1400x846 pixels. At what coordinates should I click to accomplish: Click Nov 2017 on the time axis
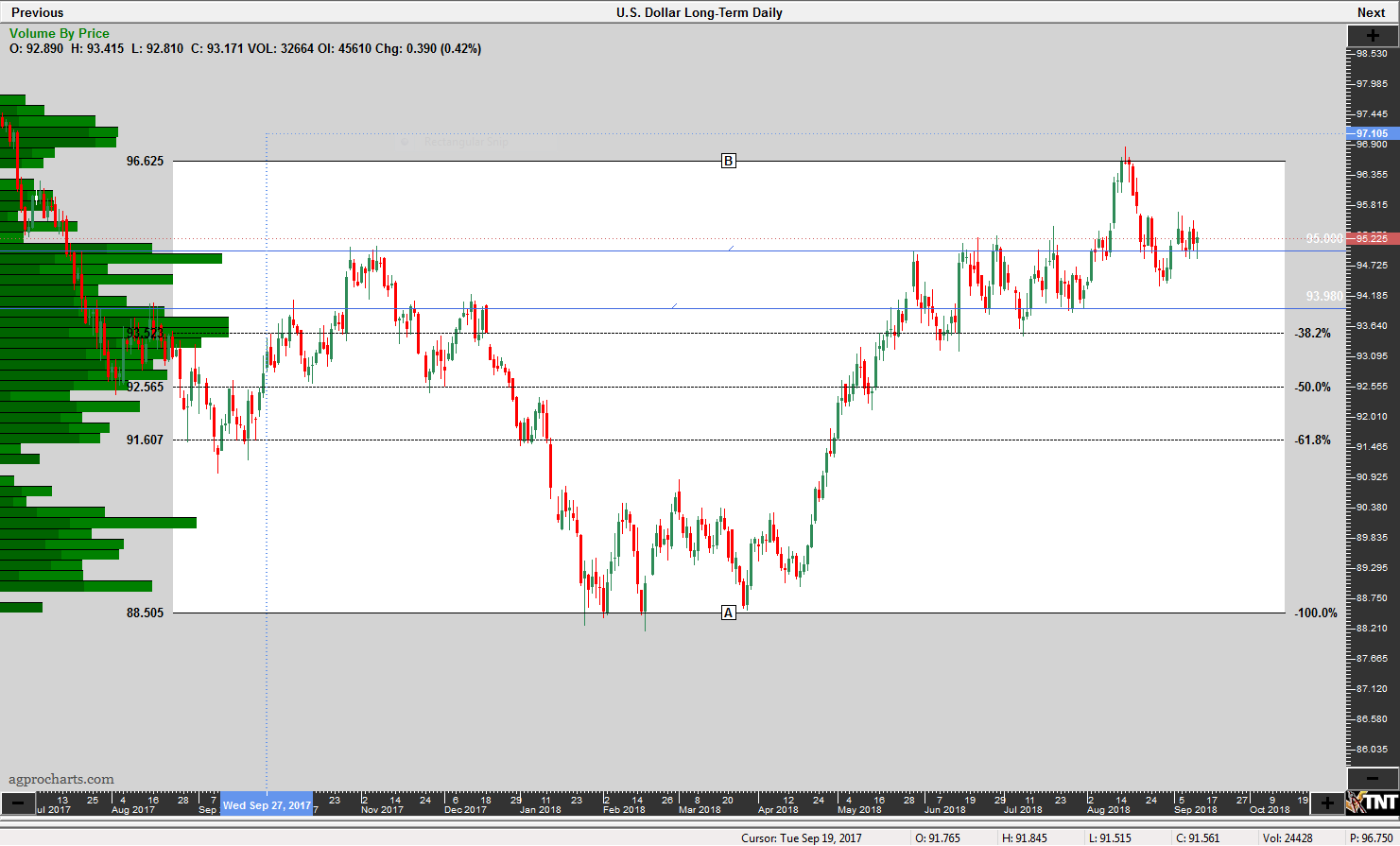coord(382,810)
